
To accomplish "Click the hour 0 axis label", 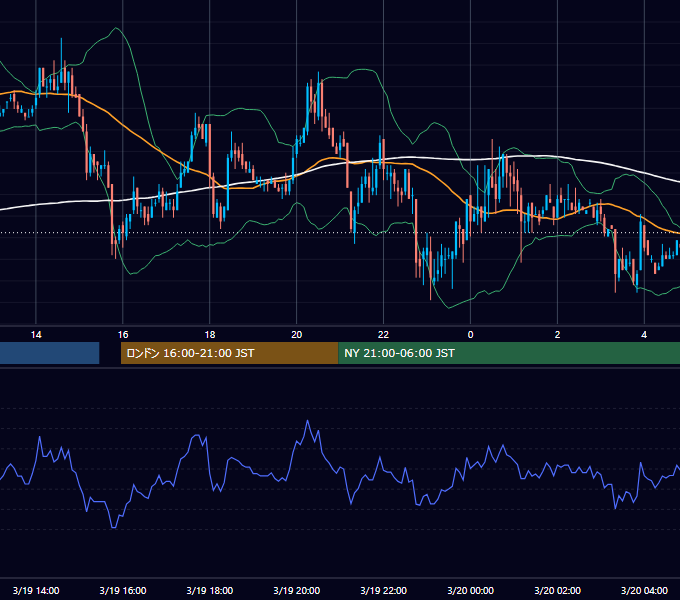I will click(x=471, y=335).
